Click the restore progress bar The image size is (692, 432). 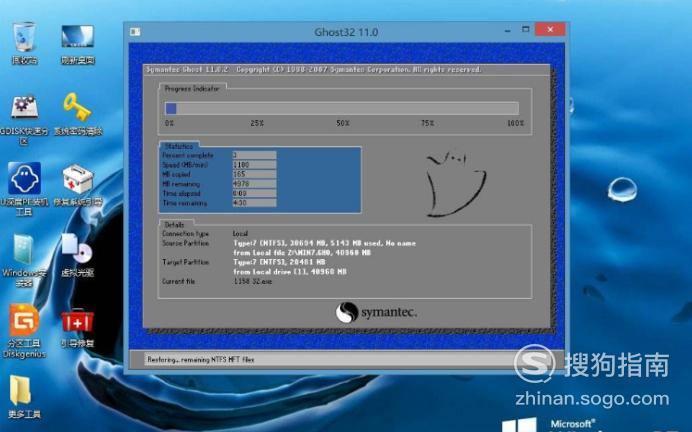pyautogui.click(x=342, y=109)
